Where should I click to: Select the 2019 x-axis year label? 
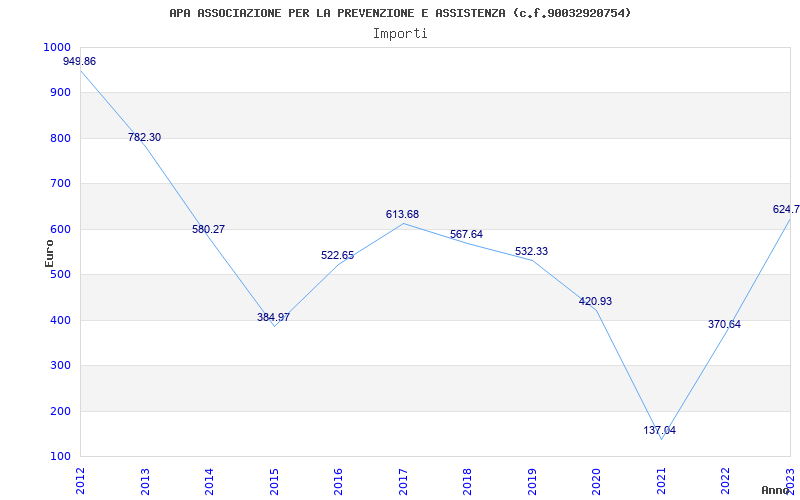(x=532, y=479)
